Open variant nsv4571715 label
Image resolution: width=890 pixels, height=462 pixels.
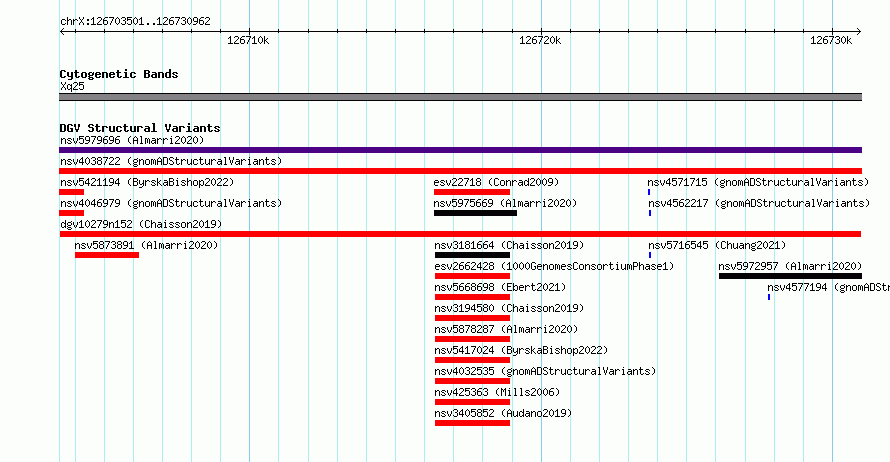click(758, 182)
